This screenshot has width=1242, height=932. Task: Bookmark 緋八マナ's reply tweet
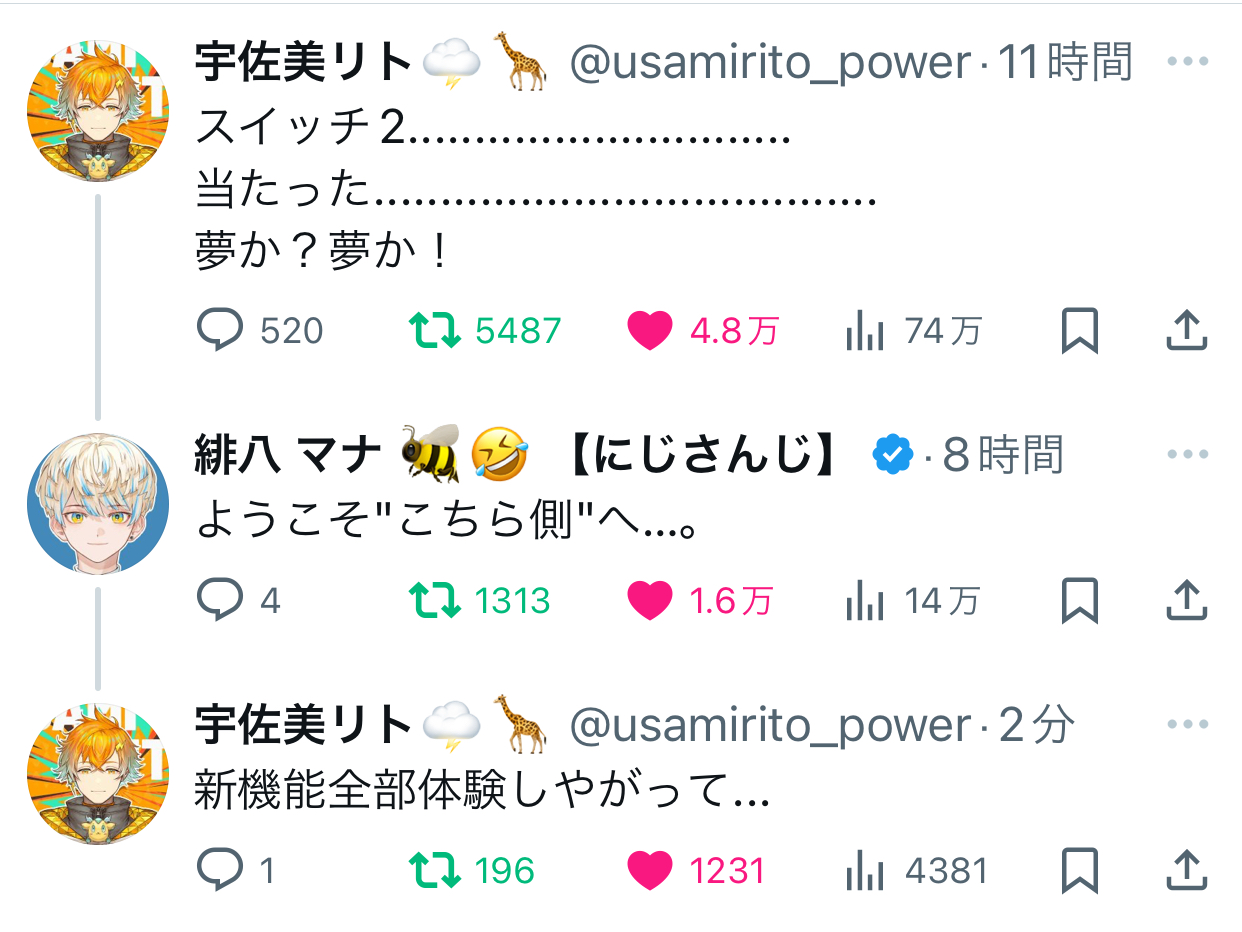pos(1079,600)
